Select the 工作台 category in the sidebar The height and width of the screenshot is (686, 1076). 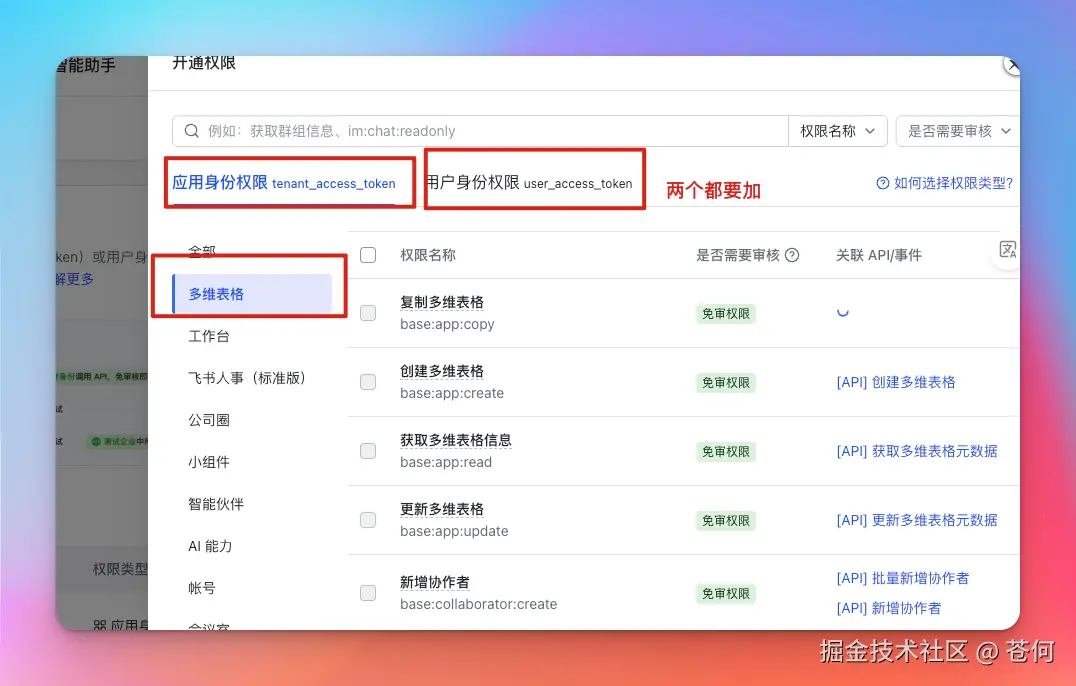click(x=211, y=337)
